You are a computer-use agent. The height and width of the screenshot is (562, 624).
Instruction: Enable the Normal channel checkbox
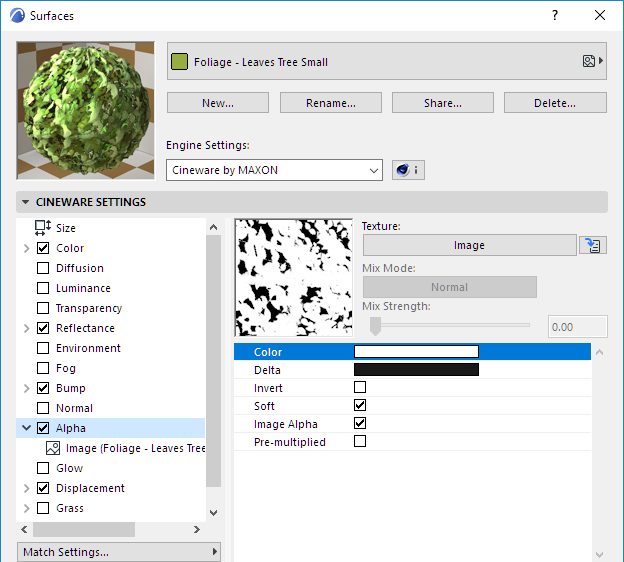pyautogui.click(x=43, y=408)
